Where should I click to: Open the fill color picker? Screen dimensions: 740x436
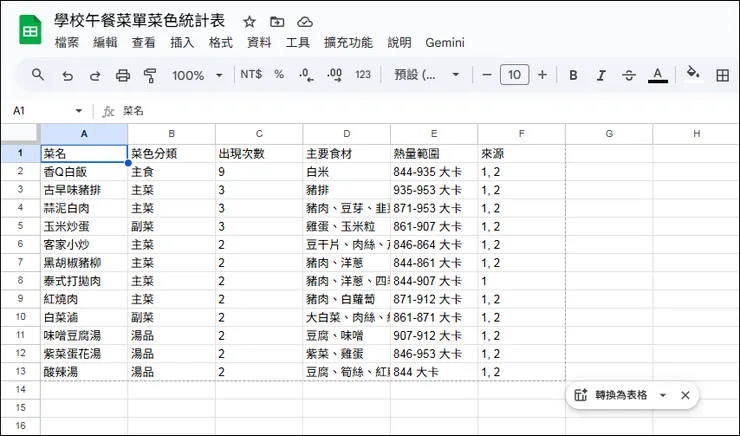pyautogui.click(x=693, y=74)
